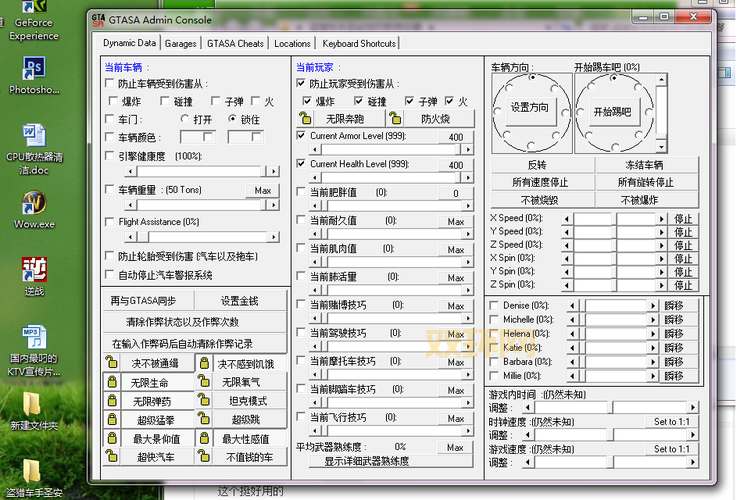Select the 打开 radio button for car doors
751x500 pixels.
pos(184,119)
